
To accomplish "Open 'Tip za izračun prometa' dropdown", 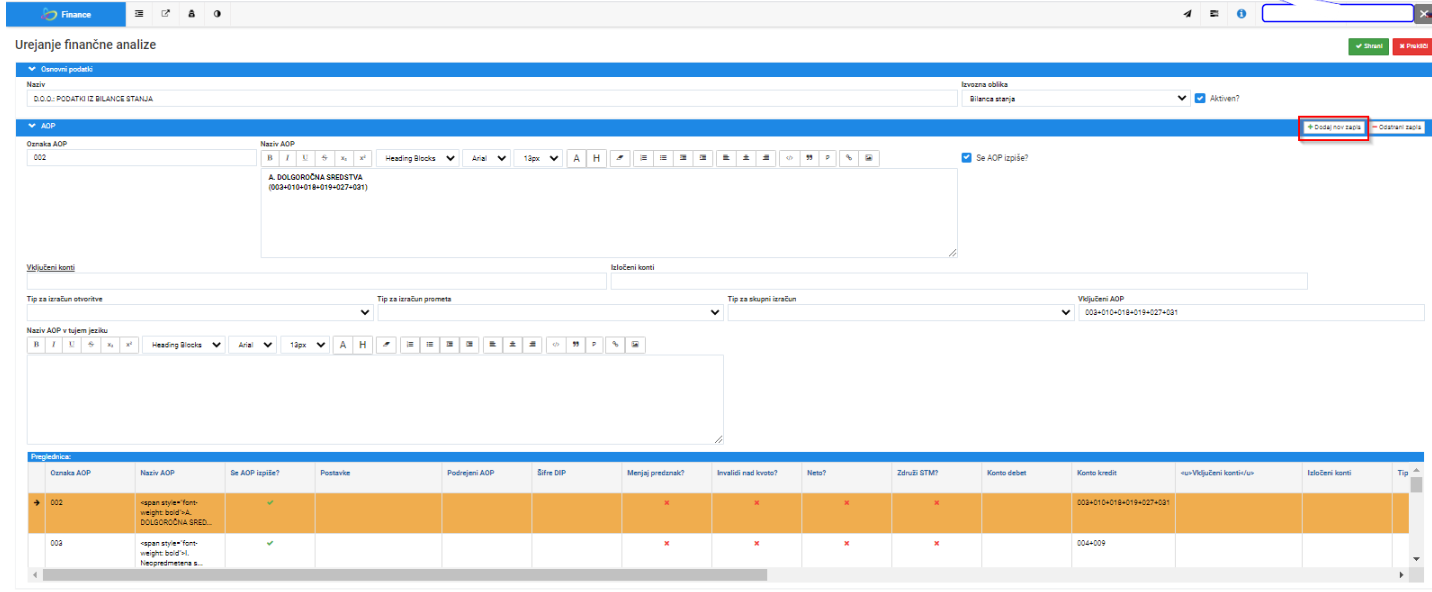I will tap(550, 312).
